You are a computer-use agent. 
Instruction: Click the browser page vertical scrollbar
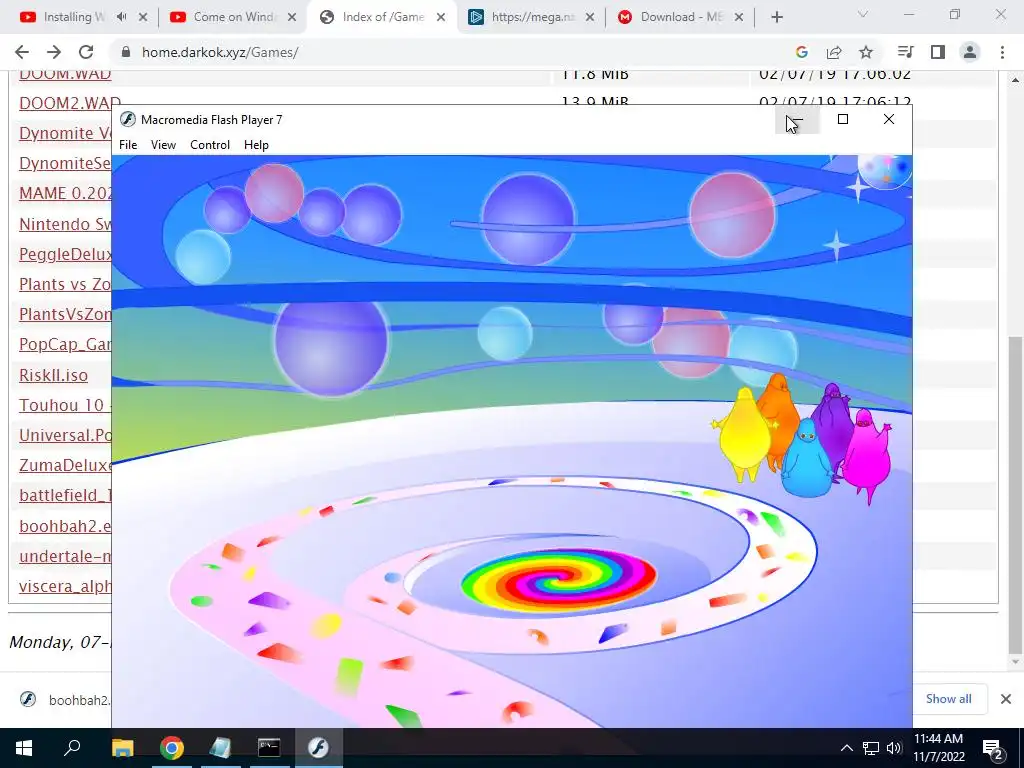1014,495
